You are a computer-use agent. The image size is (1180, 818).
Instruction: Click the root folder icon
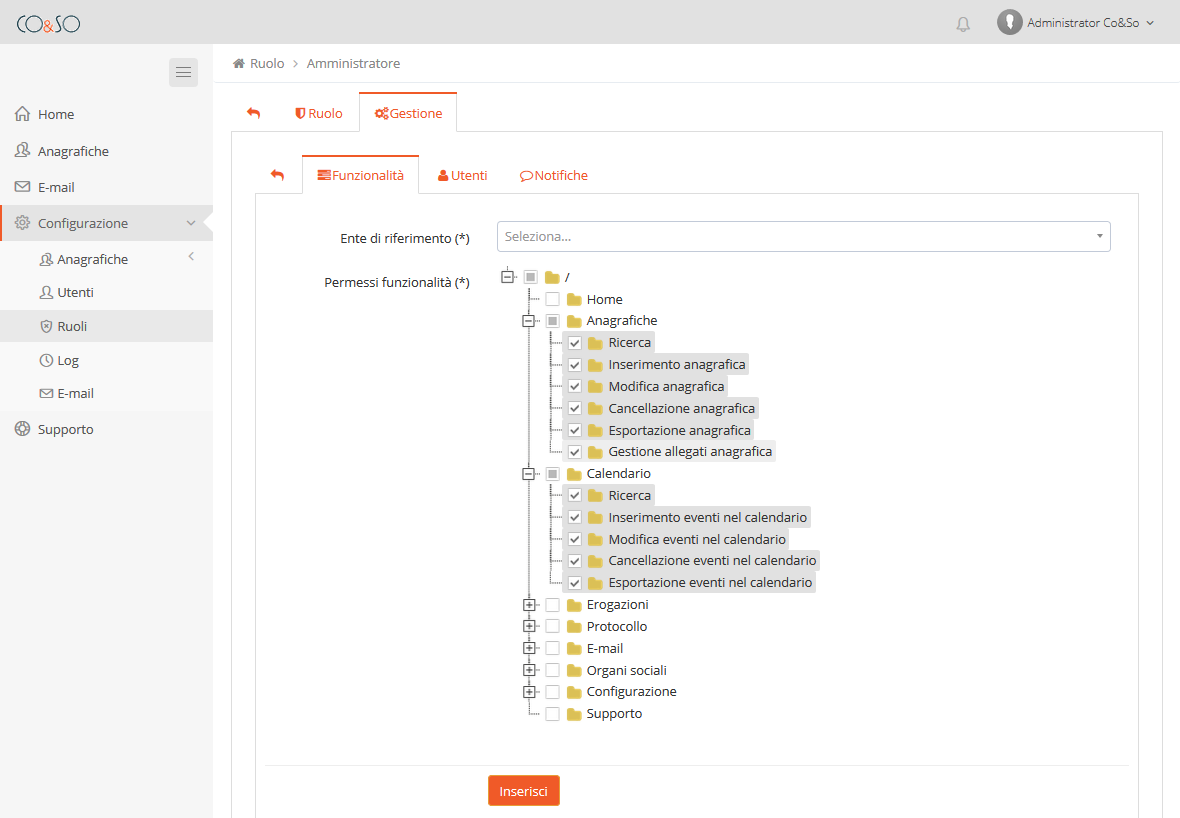tap(552, 278)
